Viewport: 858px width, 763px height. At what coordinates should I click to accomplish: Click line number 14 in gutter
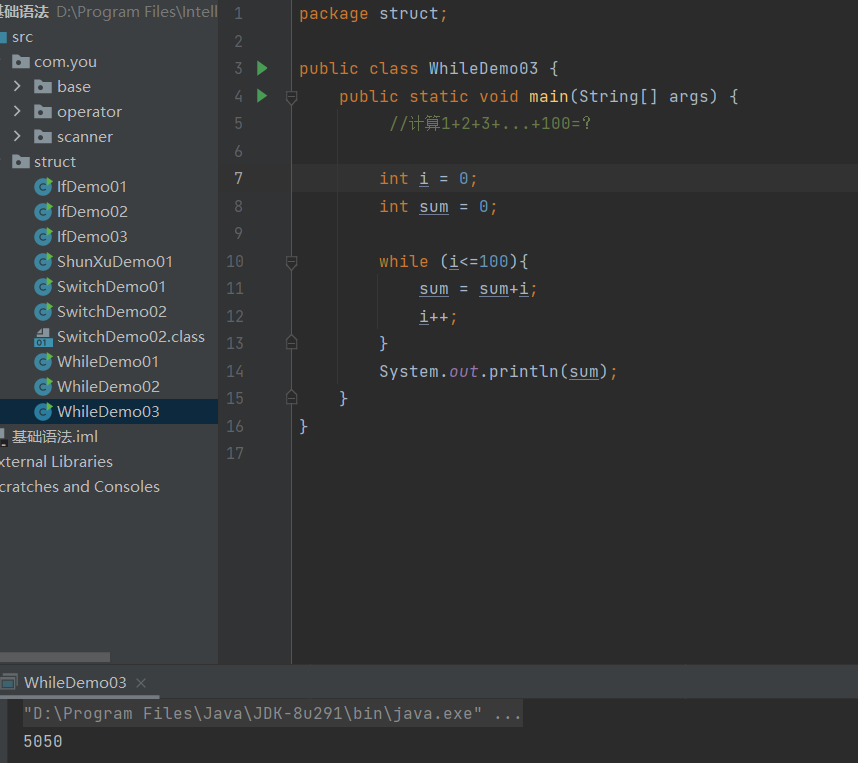pyautogui.click(x=235, y=372)
